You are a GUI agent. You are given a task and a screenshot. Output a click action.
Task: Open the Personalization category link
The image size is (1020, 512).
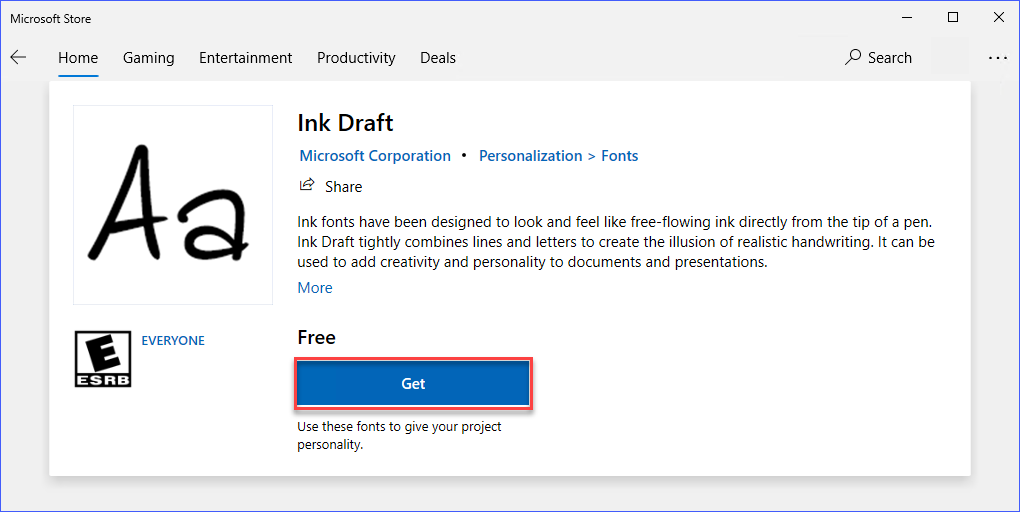(x=530, y=156)
